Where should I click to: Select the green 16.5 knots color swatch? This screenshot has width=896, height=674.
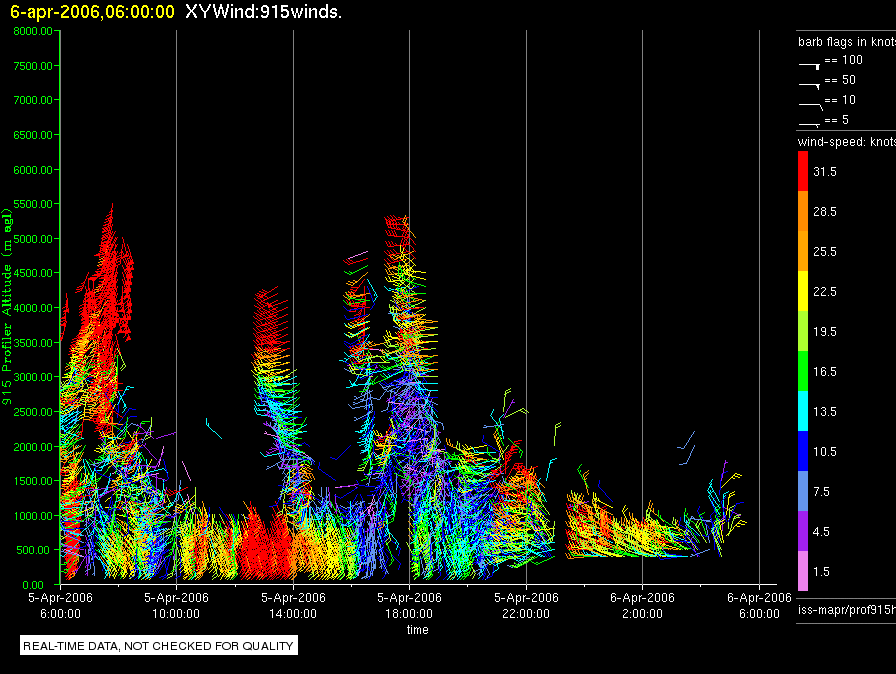(x=802, y=371)
